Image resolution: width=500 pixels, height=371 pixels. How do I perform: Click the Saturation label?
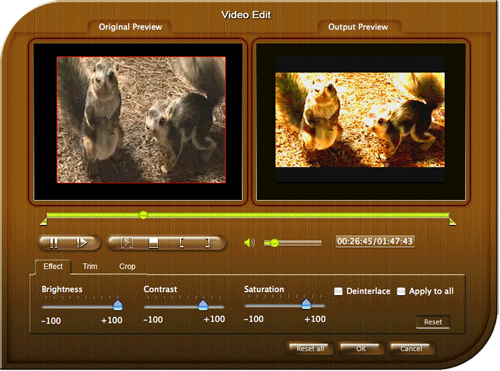pyautogui.click(x=264, y=289)
